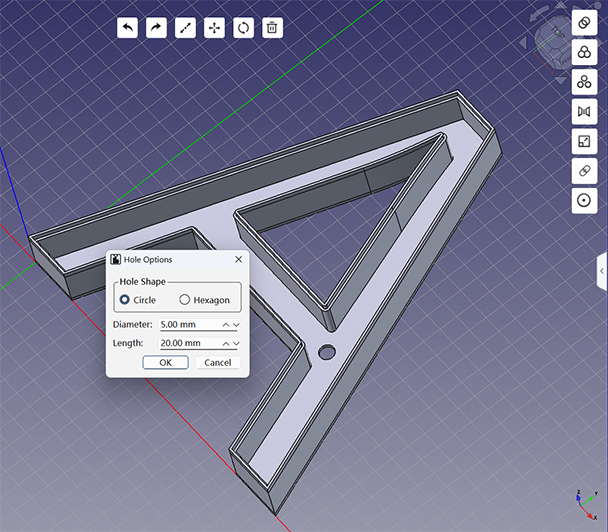Click the trash delete button
Viewport: 608px width, 532px height.
click(x=272, y=28)
